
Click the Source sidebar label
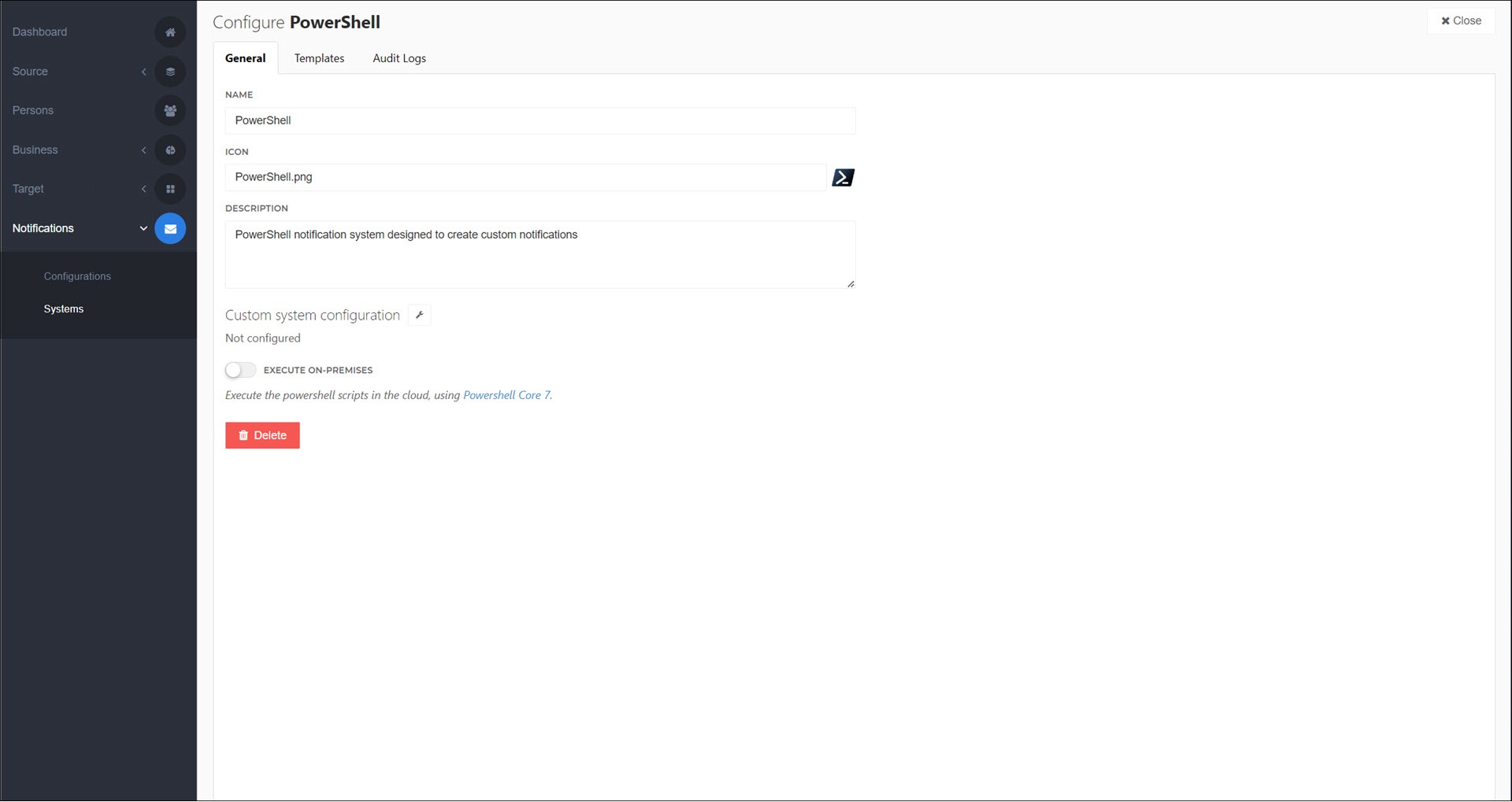point(30,72)
